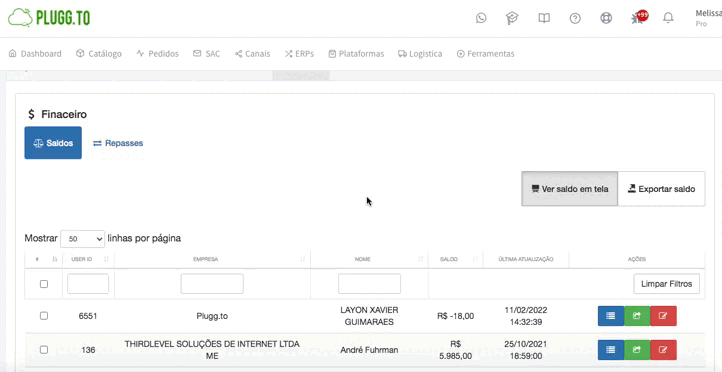Open the Logística menu
Viewport: 722px width, 372px height.
(420, 54)
